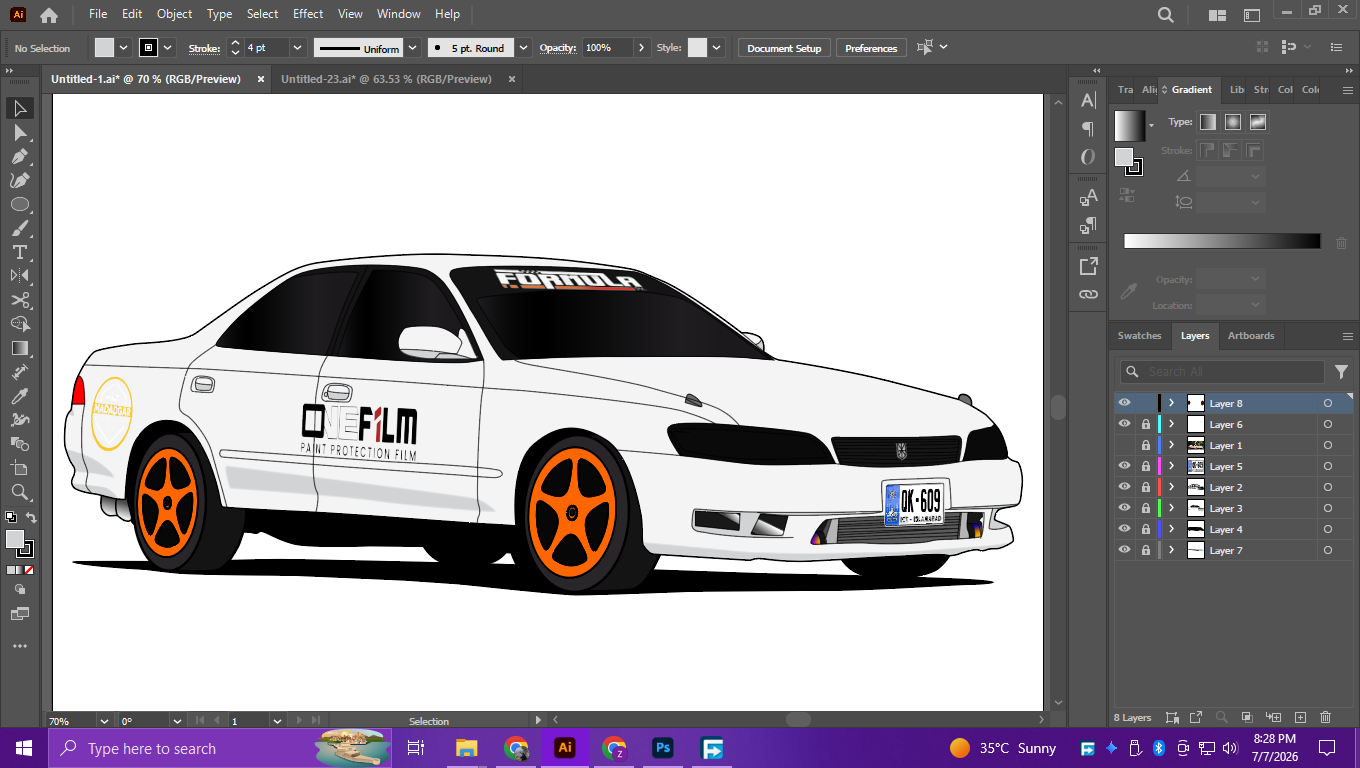
Task: Choose the Reflect tool
Action: coord(19,276)
